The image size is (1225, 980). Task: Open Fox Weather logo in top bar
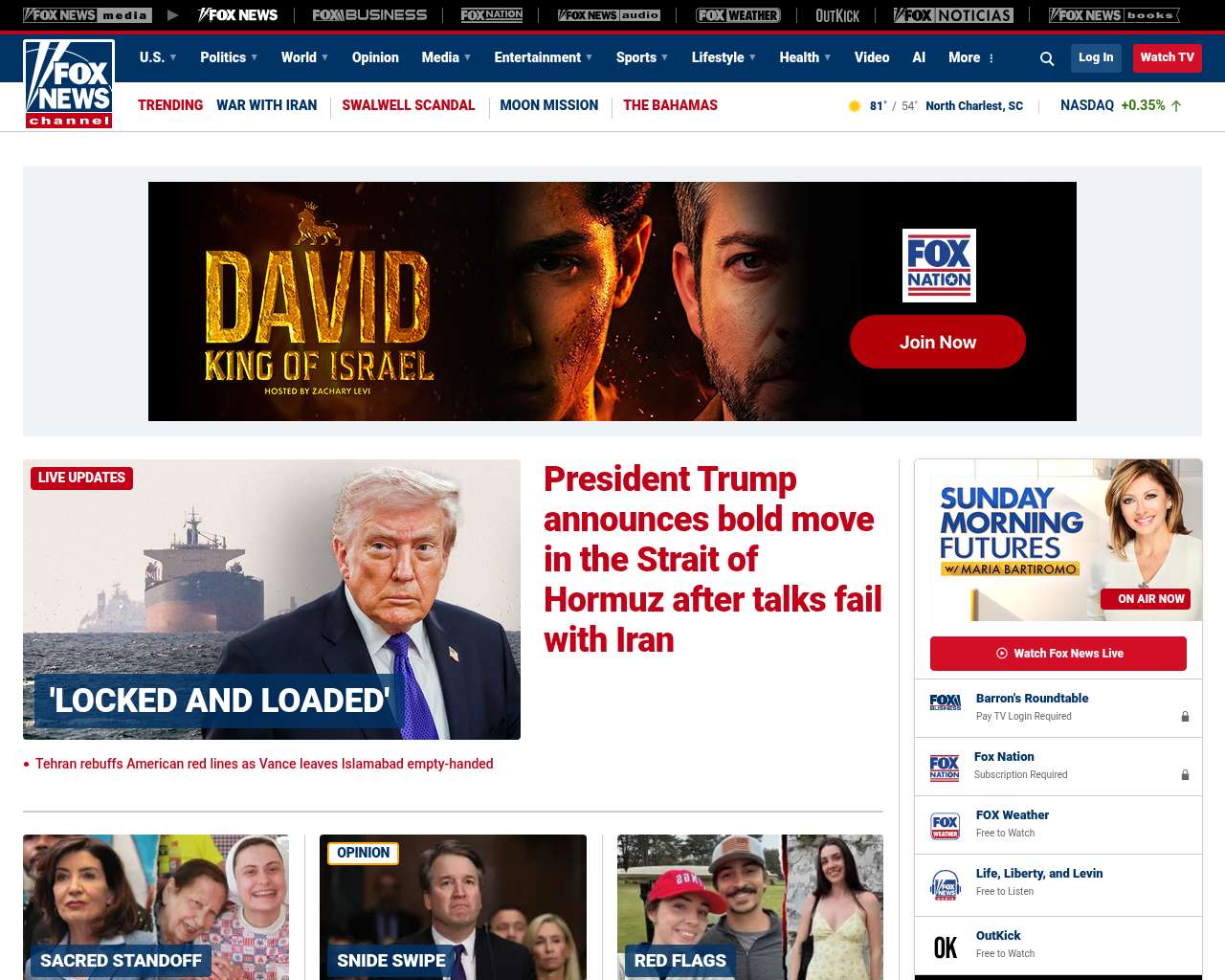tap(738, 15)
